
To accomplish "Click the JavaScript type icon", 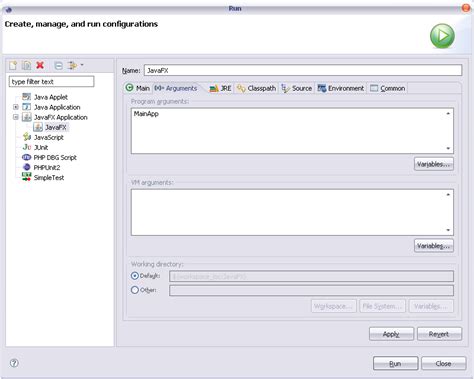I will 27,137.
